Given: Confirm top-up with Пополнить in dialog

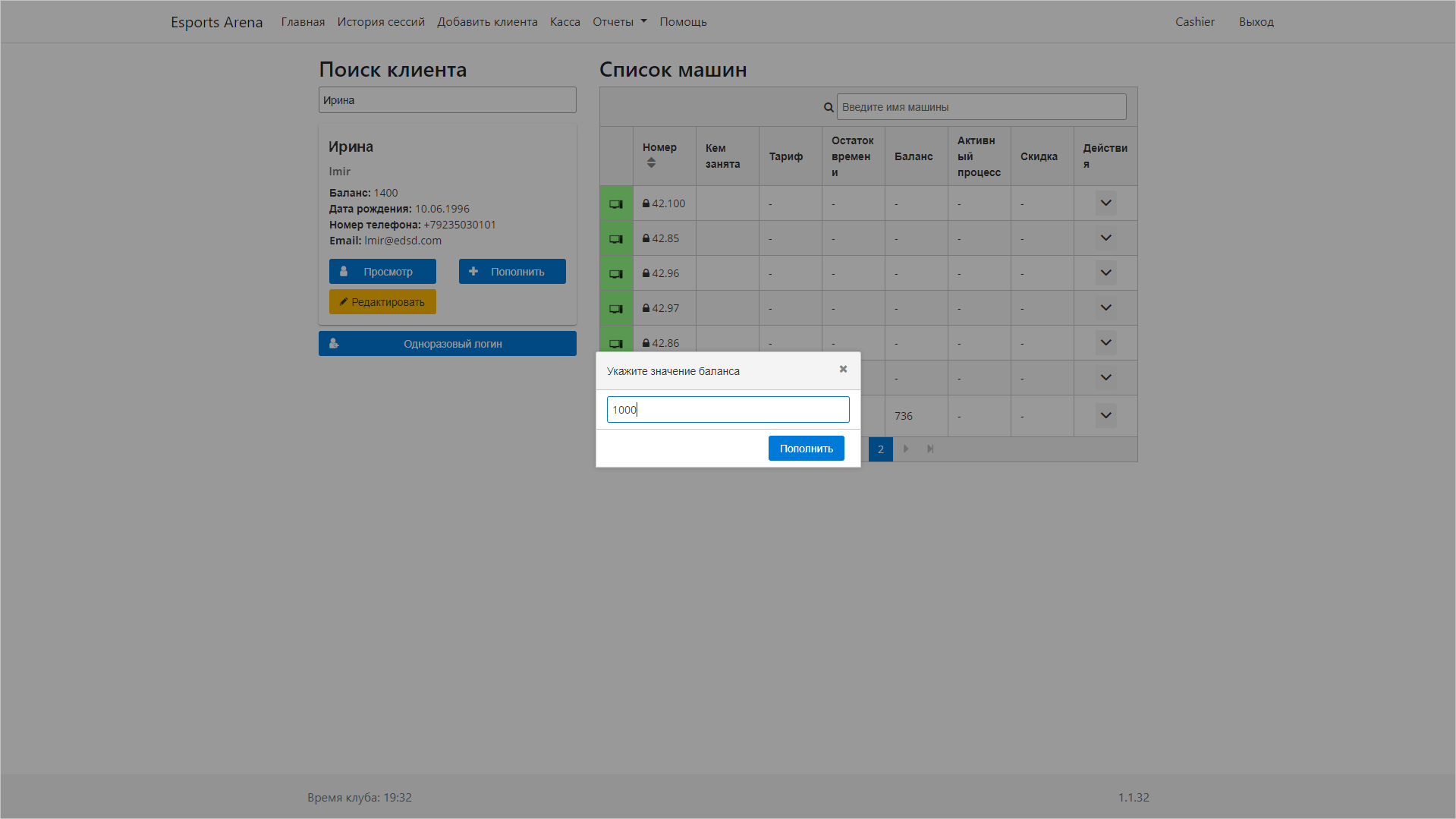Looking at the screenshot, I should pos(806,449).
